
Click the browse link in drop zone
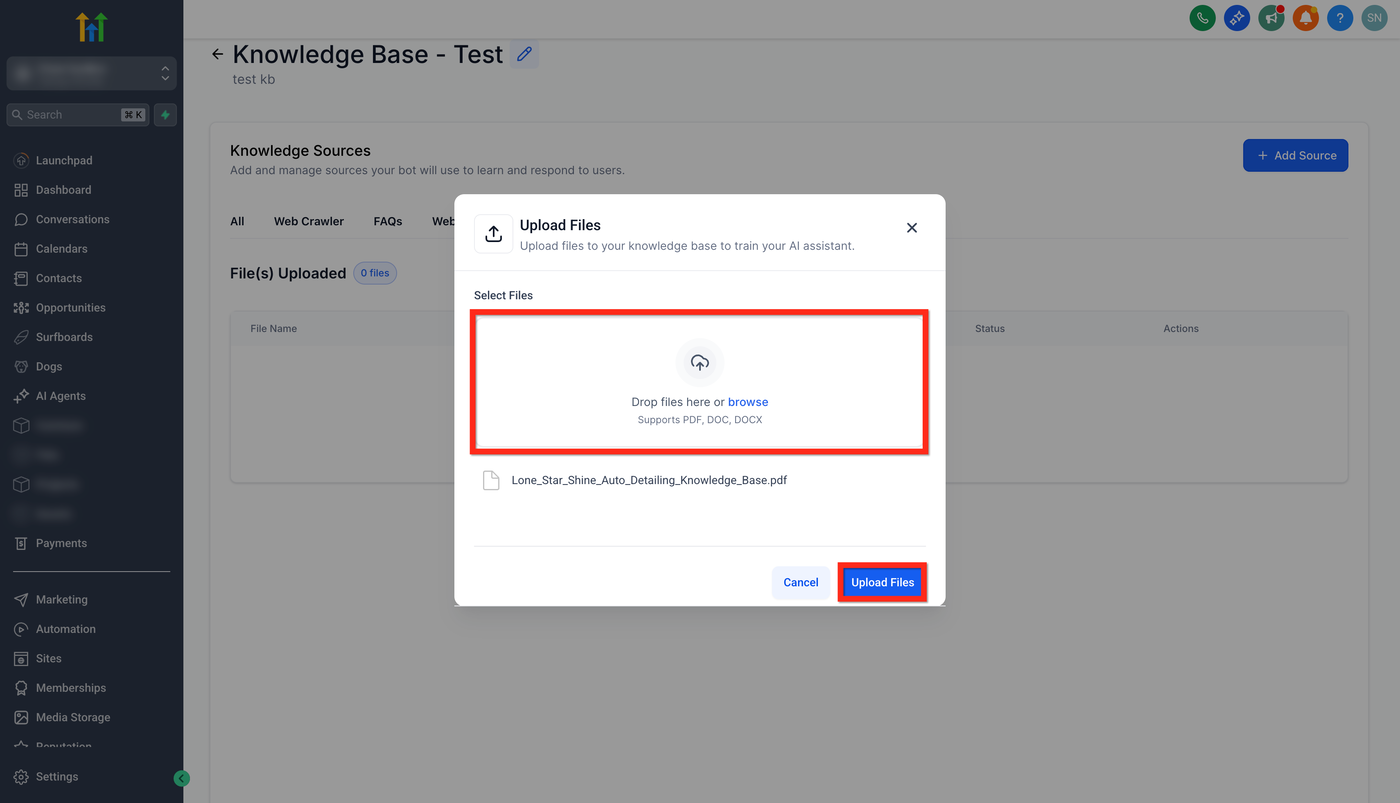(748, 402)
